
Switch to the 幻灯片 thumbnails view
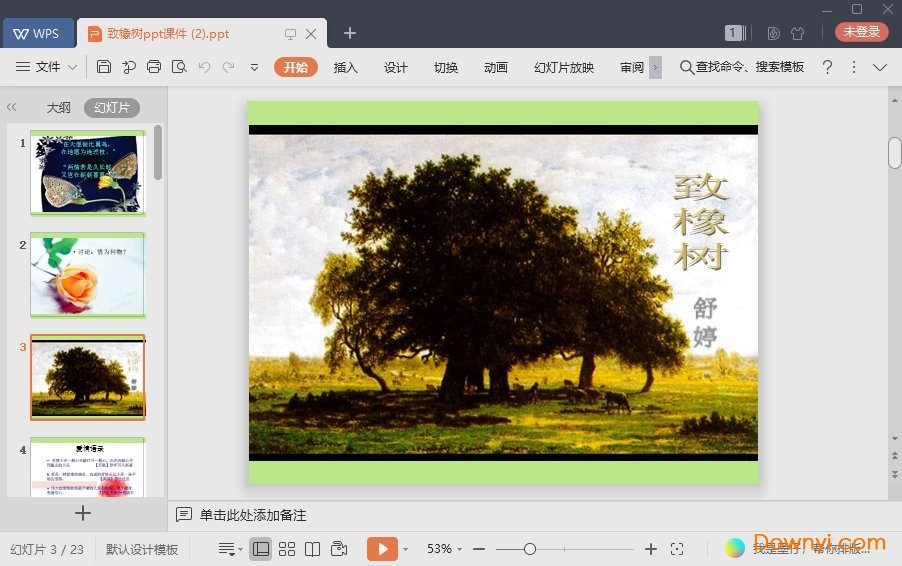click(112, 108)
